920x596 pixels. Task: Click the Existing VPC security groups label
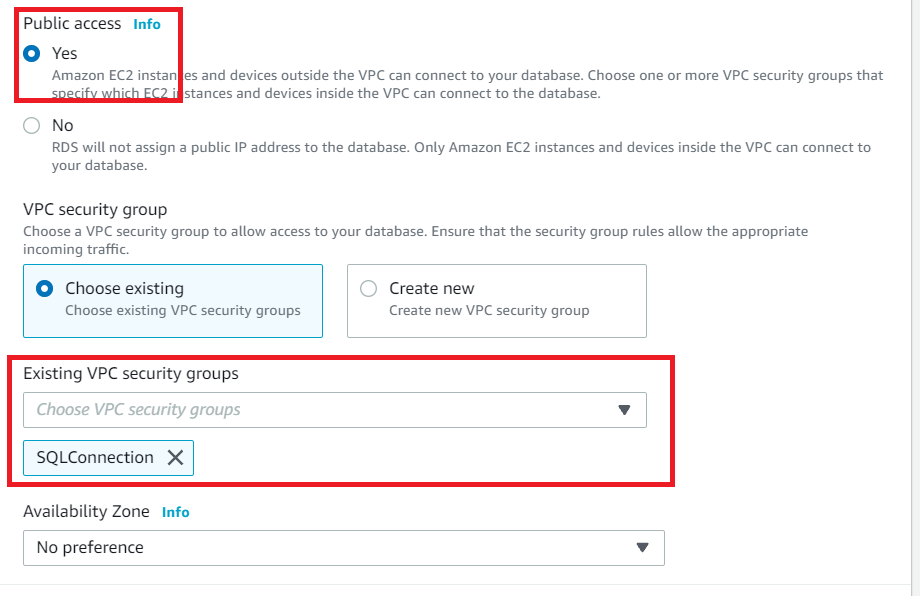pyautogui.click(x=131, y=374)
